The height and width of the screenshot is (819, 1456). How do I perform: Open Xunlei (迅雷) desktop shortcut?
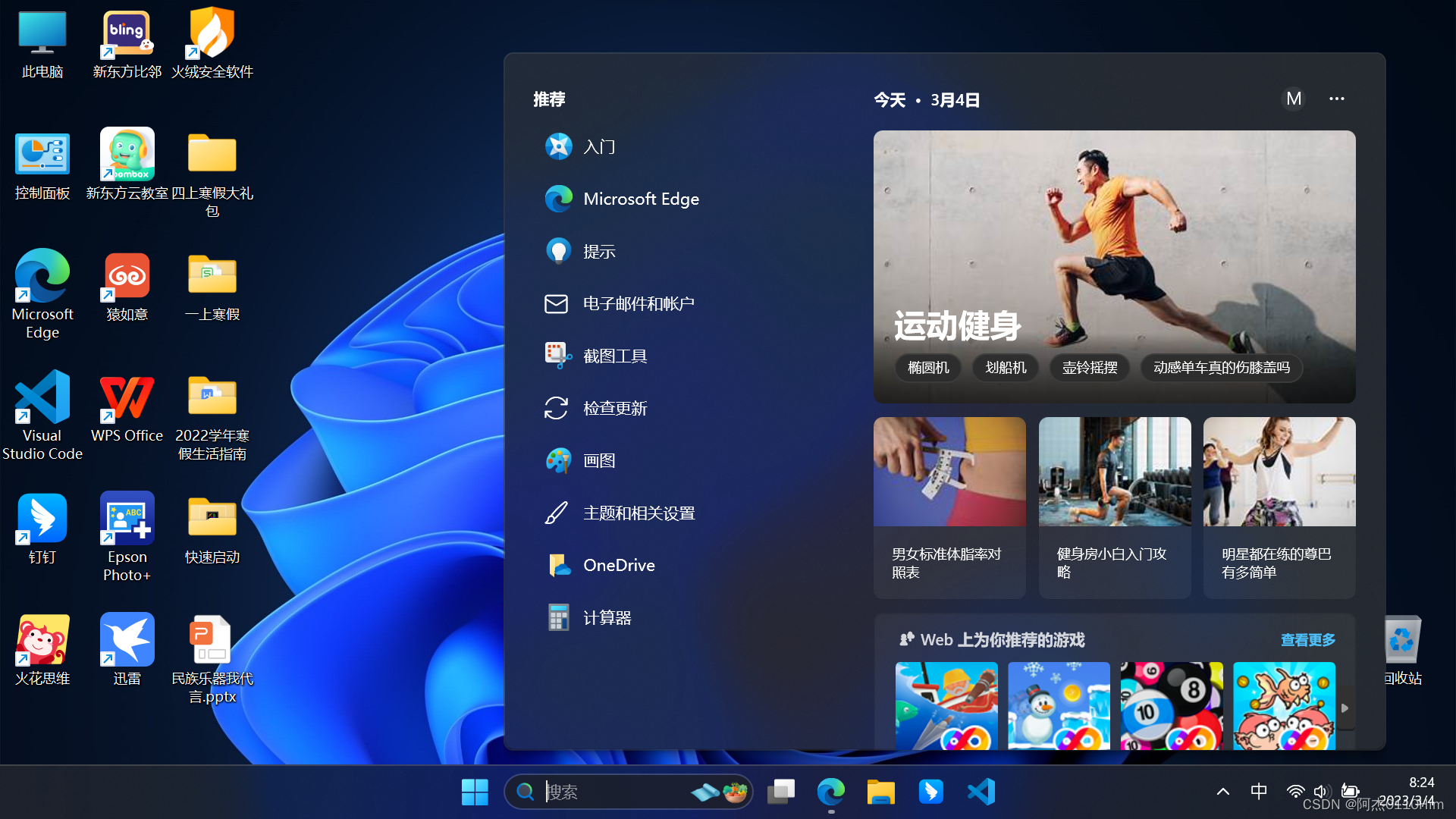click(x=127, y=650)
